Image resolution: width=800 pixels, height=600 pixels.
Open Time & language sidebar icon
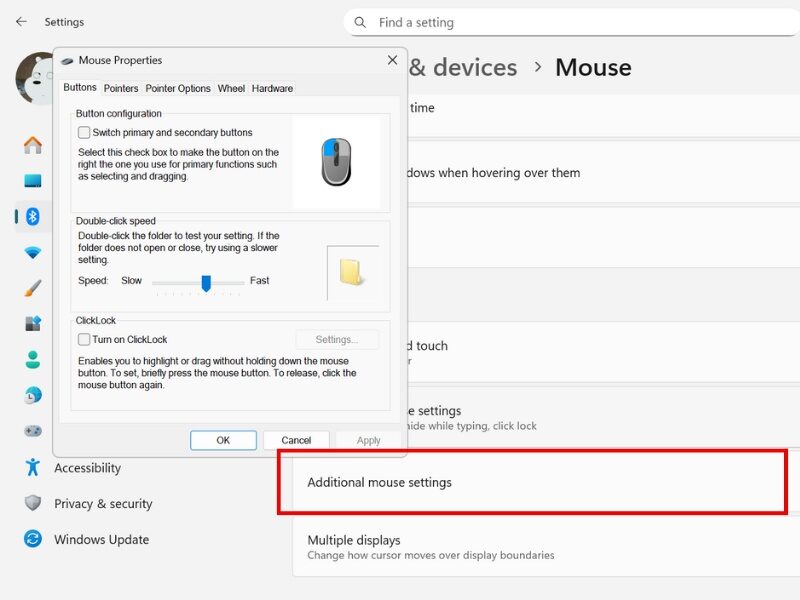[33, 395]
